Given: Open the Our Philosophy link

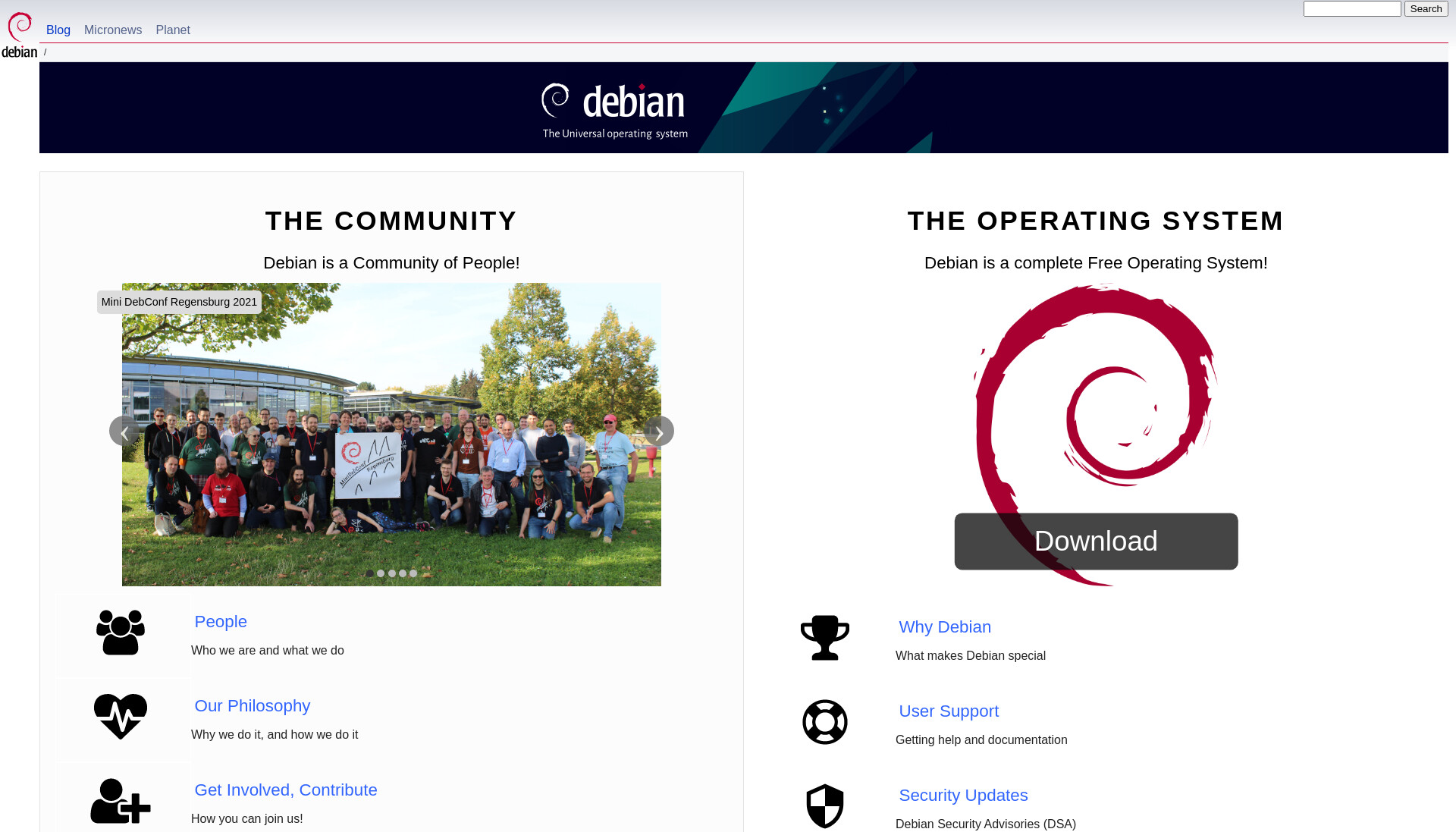Looking at the screenshot, I should point(253,706).
